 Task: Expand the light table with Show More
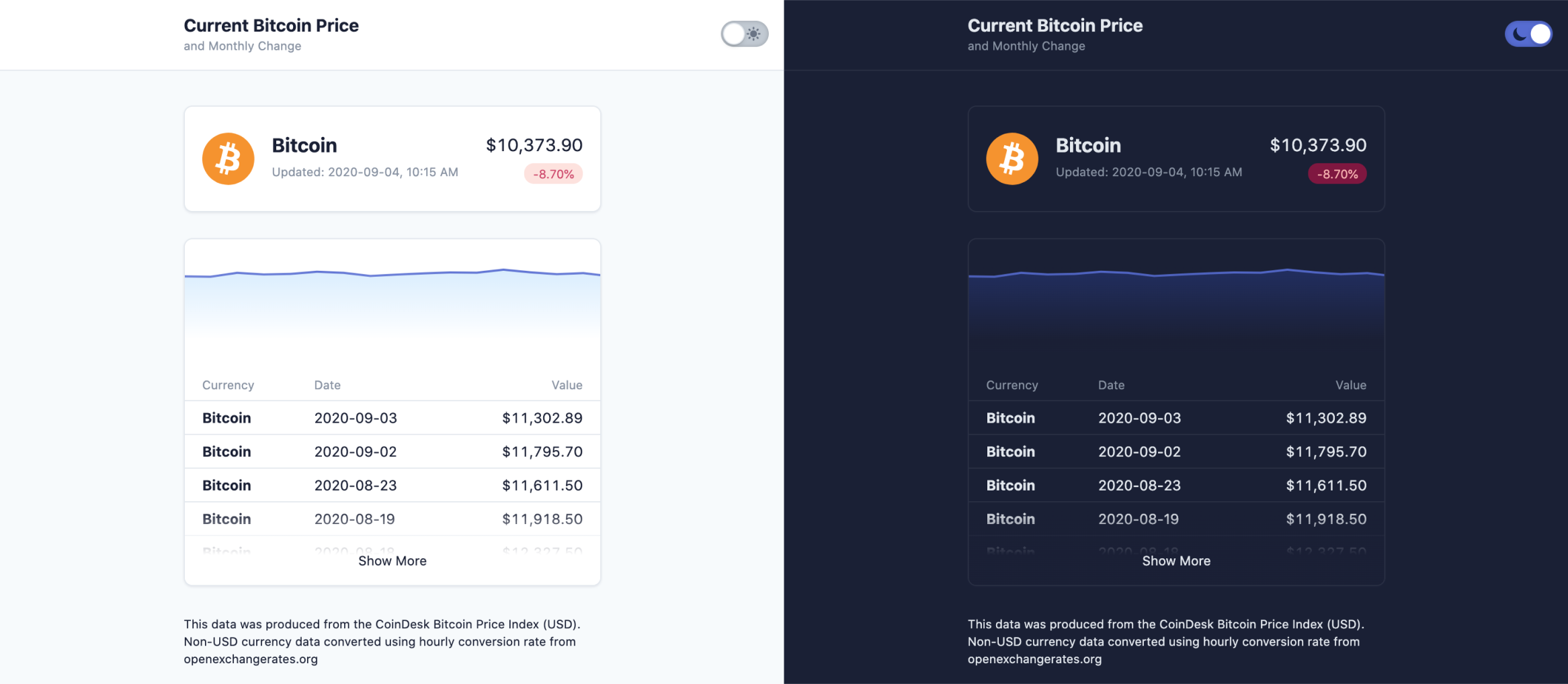click(x=392, y=561)
